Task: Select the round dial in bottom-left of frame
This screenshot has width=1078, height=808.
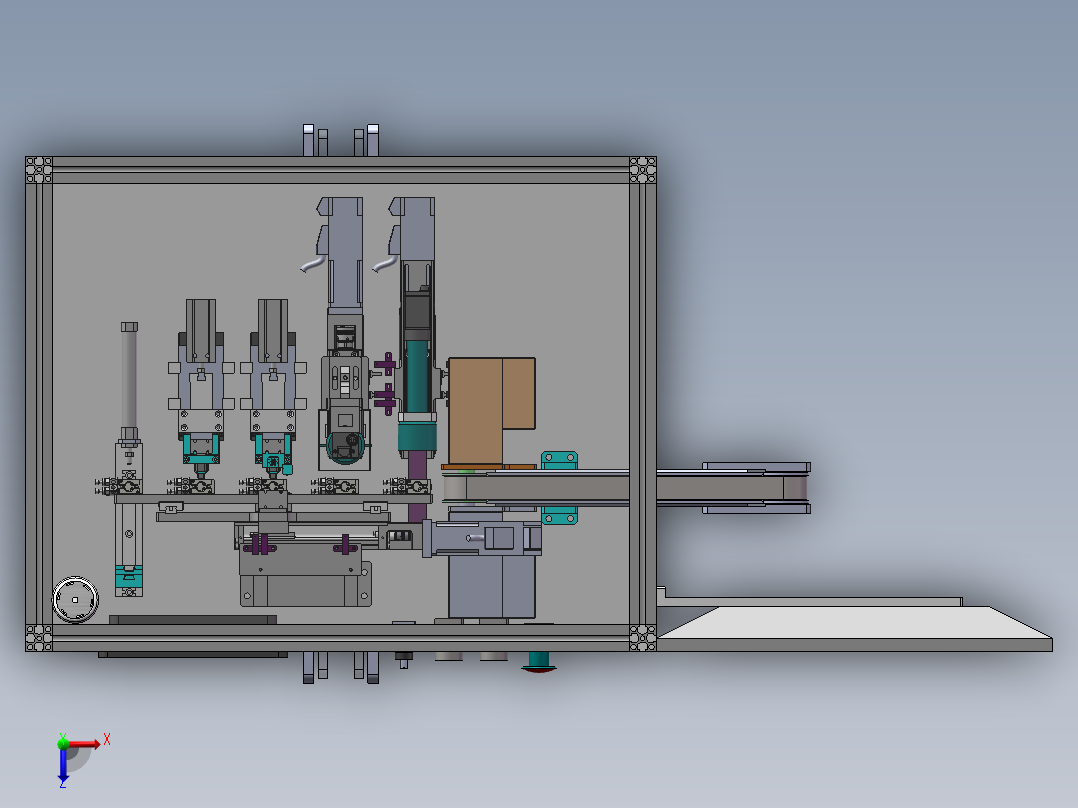Action: tap(76, 600)
